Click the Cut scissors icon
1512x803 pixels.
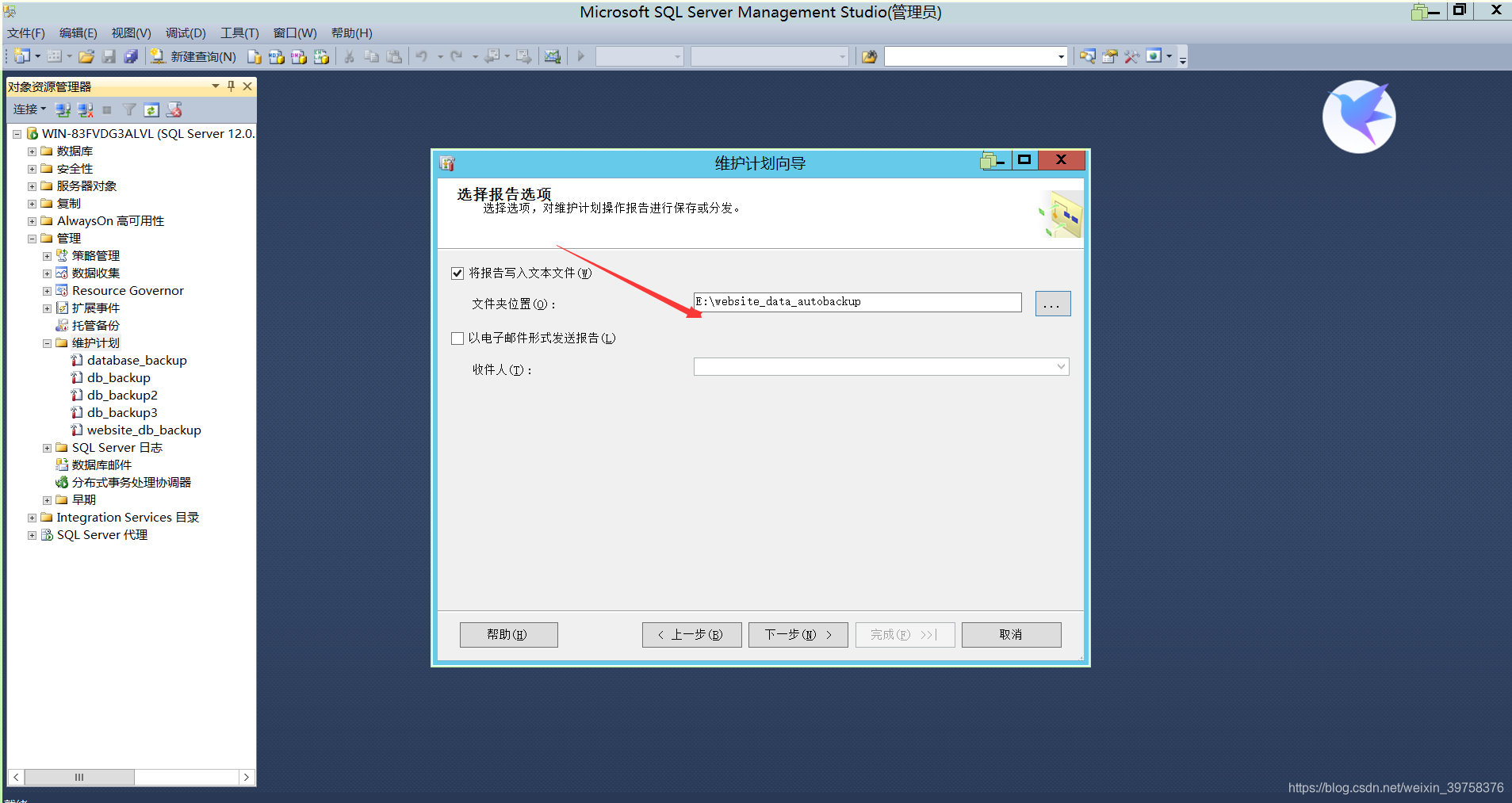click(x=349, y=56)
